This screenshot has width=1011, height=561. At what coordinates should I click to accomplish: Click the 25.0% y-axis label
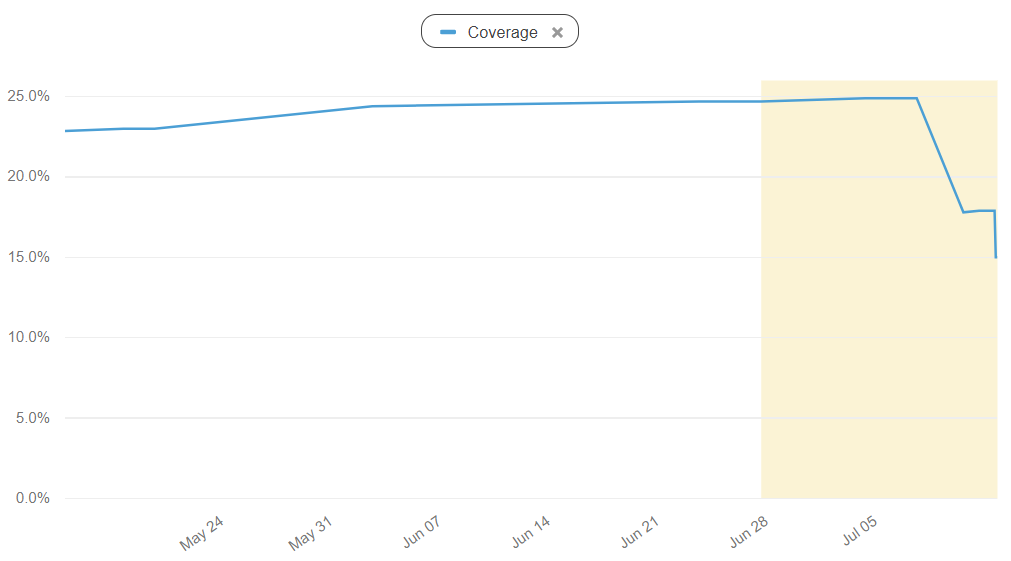point(28,97)
